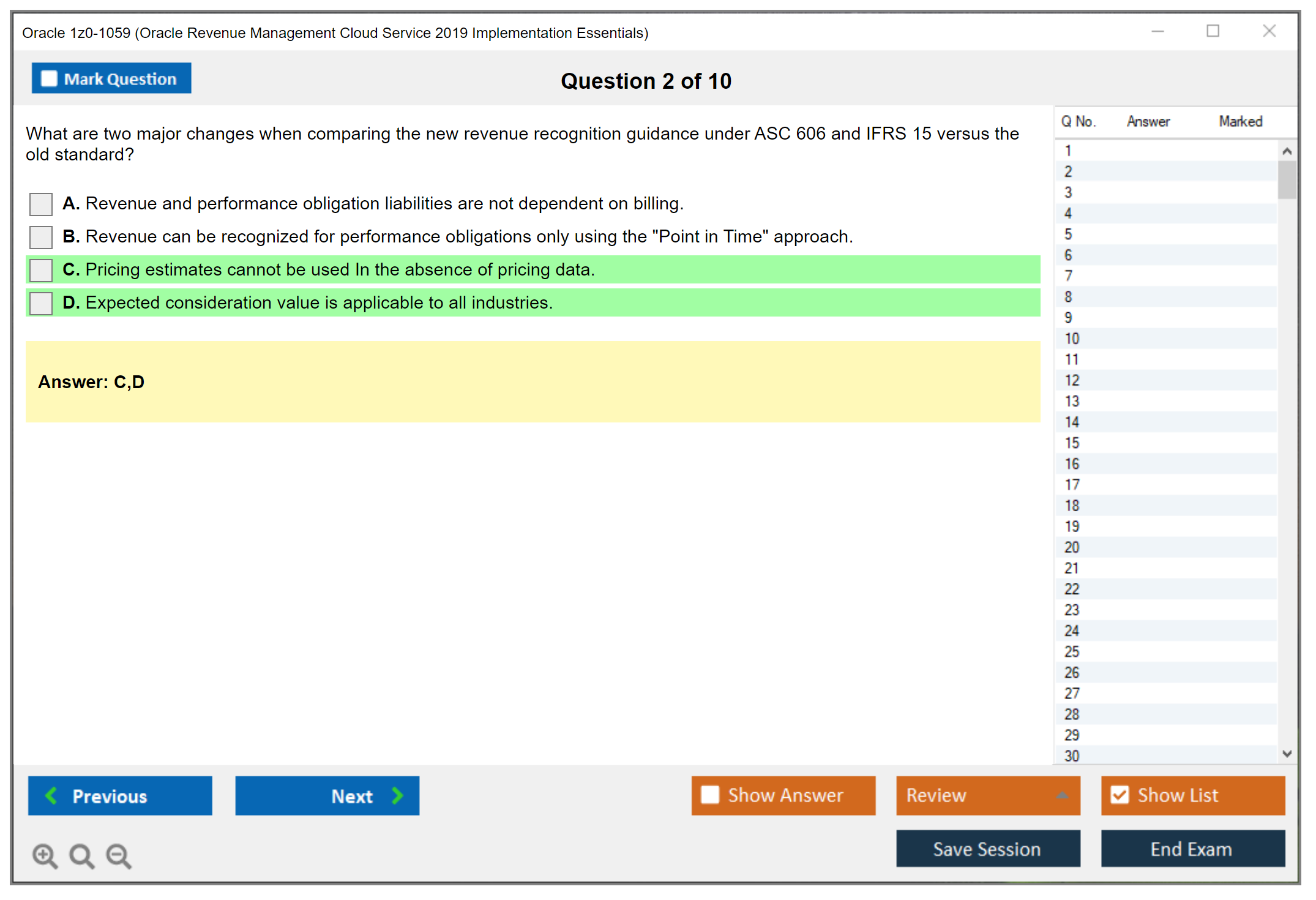
Task: Enable the Mark Question checkbox
Action: (x=49, y=78)
